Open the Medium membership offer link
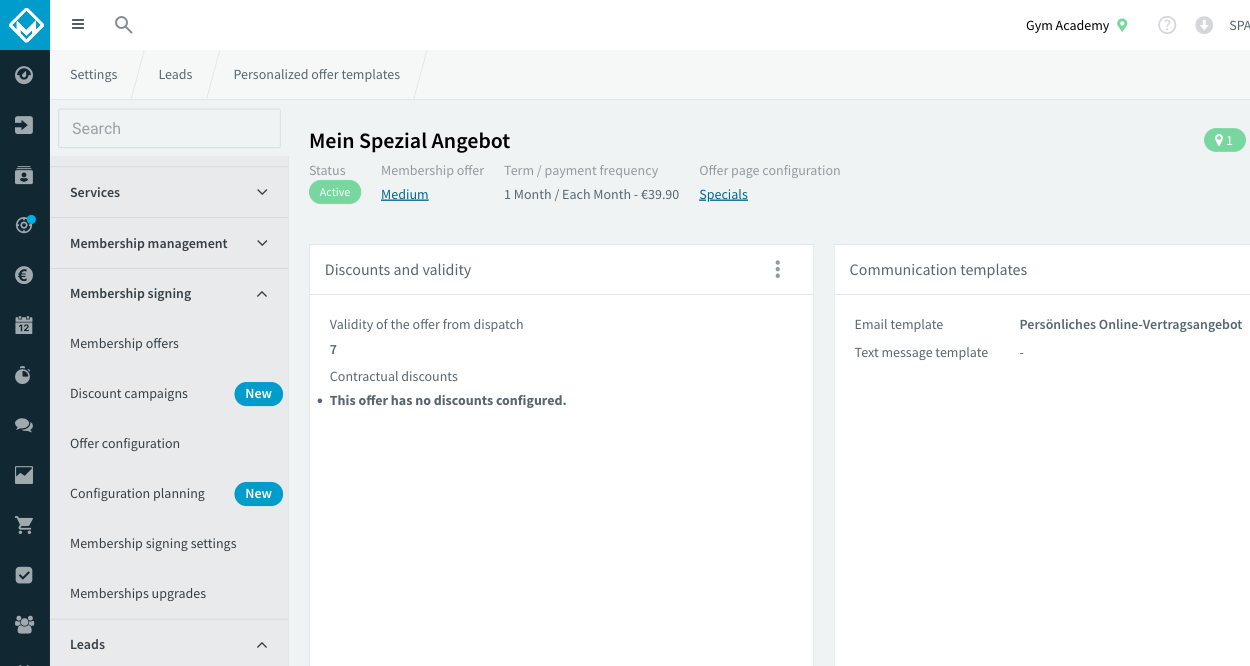The height and width of the screenshot is (666, 1250). (404, 195)
